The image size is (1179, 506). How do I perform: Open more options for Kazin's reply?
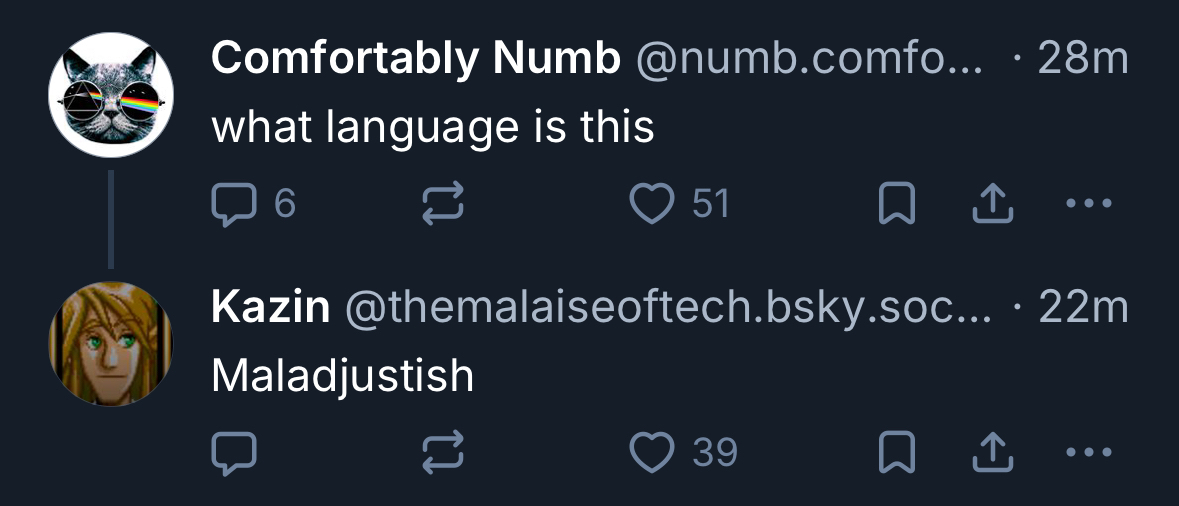pos(1089,453)
